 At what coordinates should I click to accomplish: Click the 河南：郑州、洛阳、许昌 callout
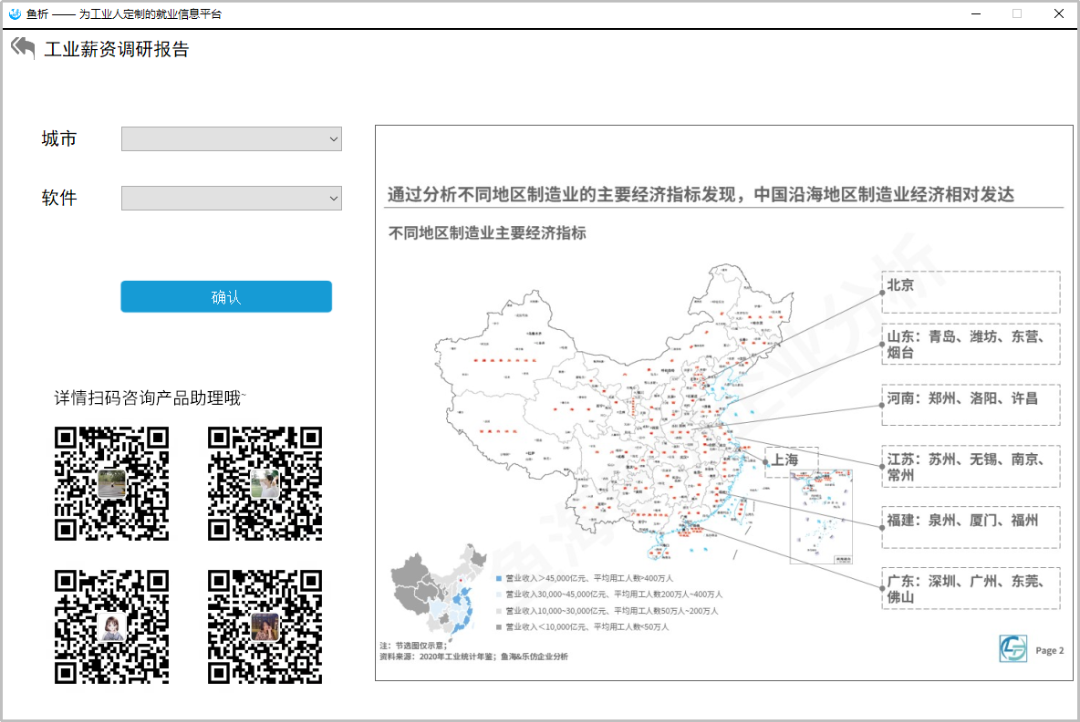pyautogui.click(x=970, y=405)
